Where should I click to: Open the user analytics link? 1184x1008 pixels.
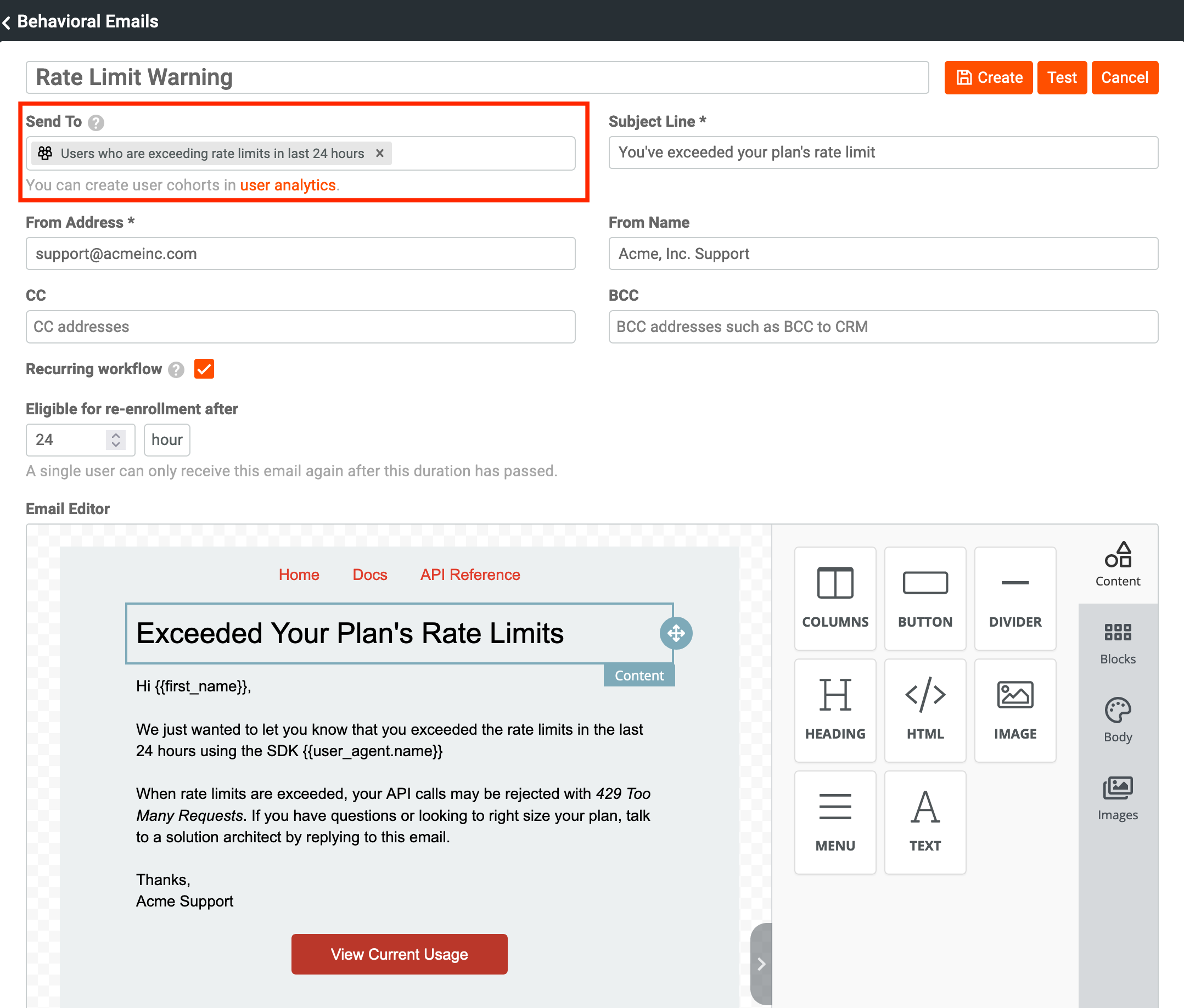coord(288,185)
